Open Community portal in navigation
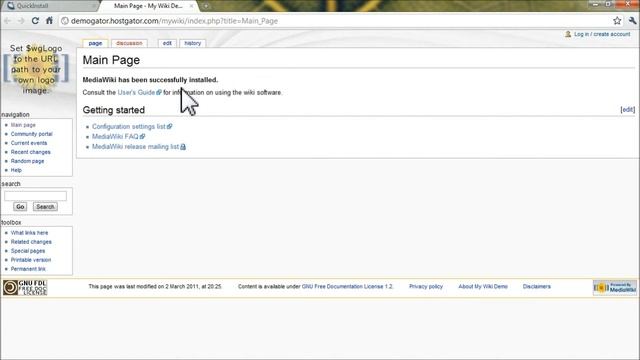This screenshot has height=360, width=640. click(31, 134)
